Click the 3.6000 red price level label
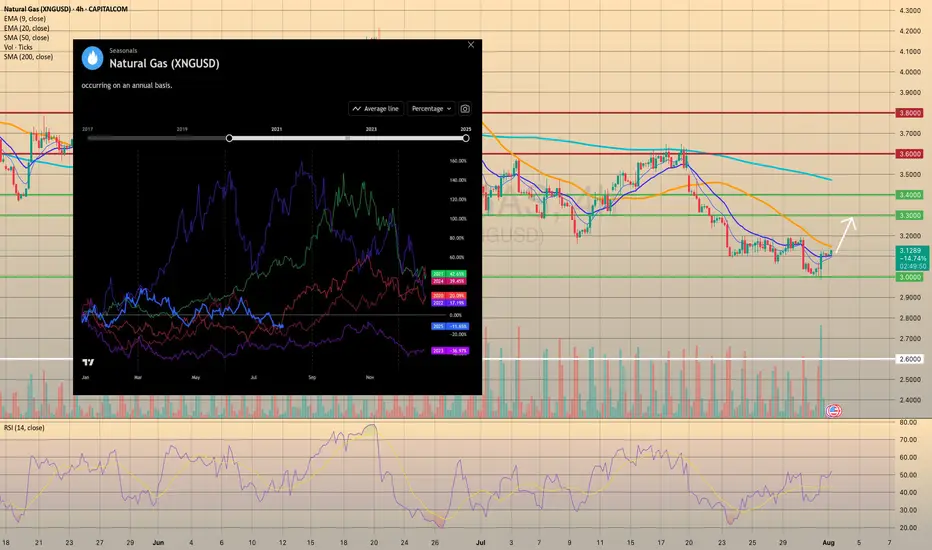This screenshot has height=550, width=932. pyautogui.click(x=909, y=154)
